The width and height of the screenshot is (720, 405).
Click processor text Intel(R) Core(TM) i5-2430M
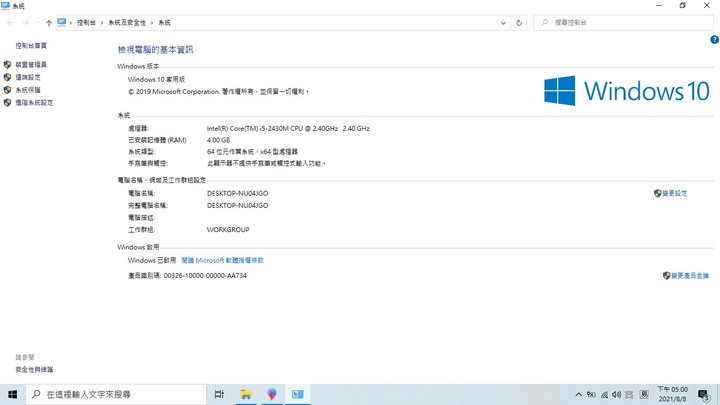[288, 129]
